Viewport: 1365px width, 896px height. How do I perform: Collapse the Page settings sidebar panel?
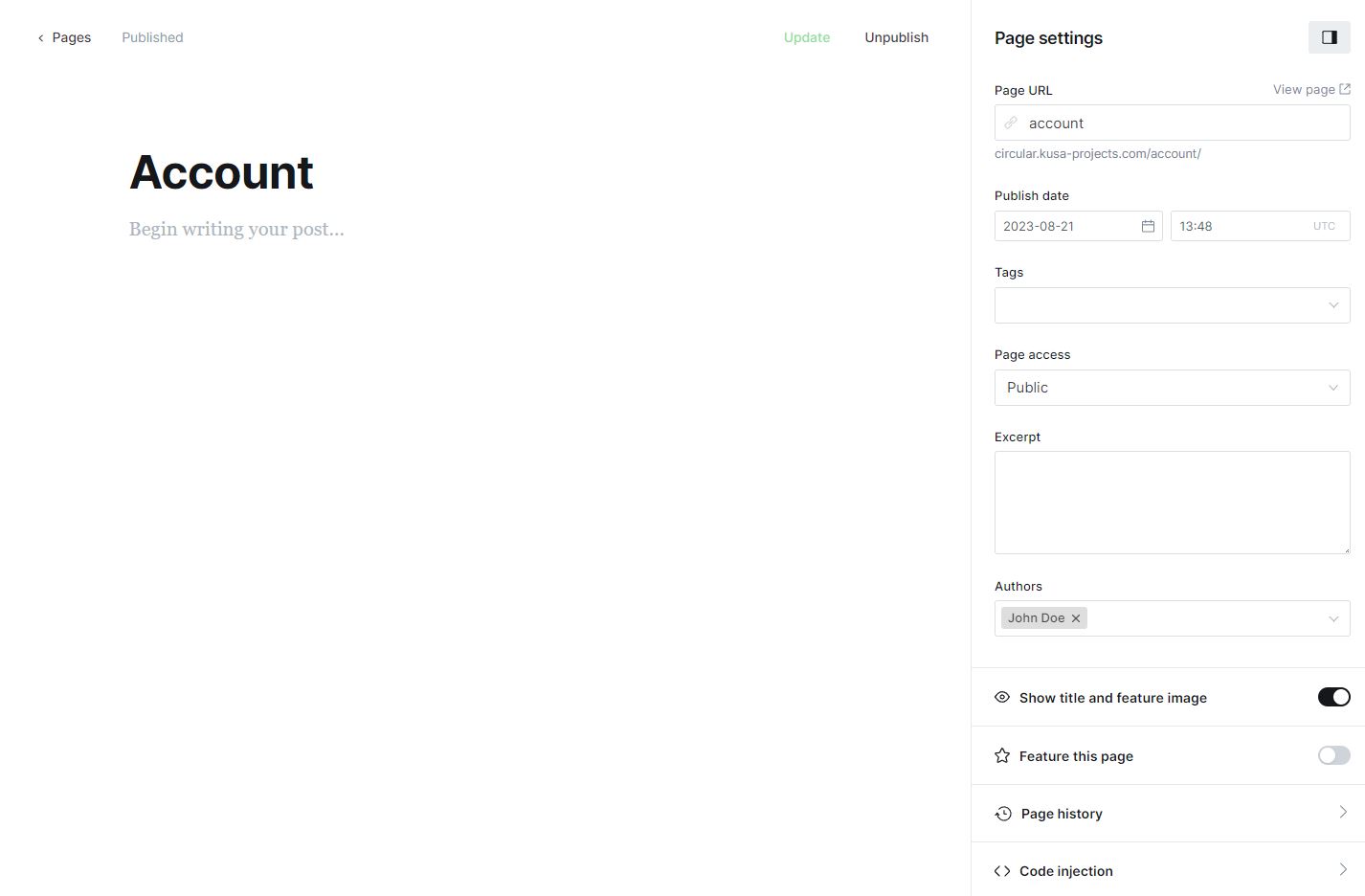click(x=1329, y=37)
